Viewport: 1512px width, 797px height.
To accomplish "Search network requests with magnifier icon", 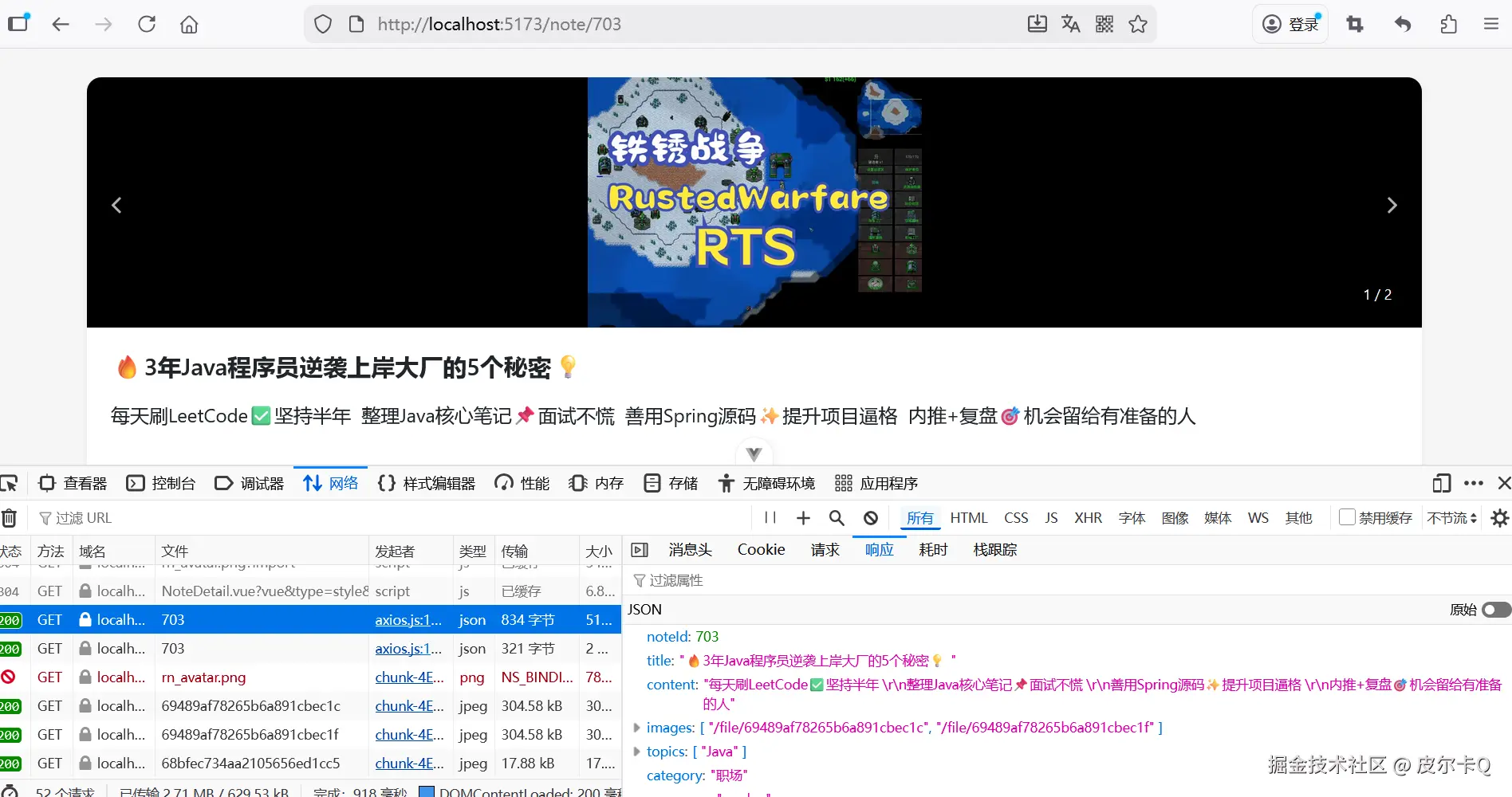I will [836, 518].
